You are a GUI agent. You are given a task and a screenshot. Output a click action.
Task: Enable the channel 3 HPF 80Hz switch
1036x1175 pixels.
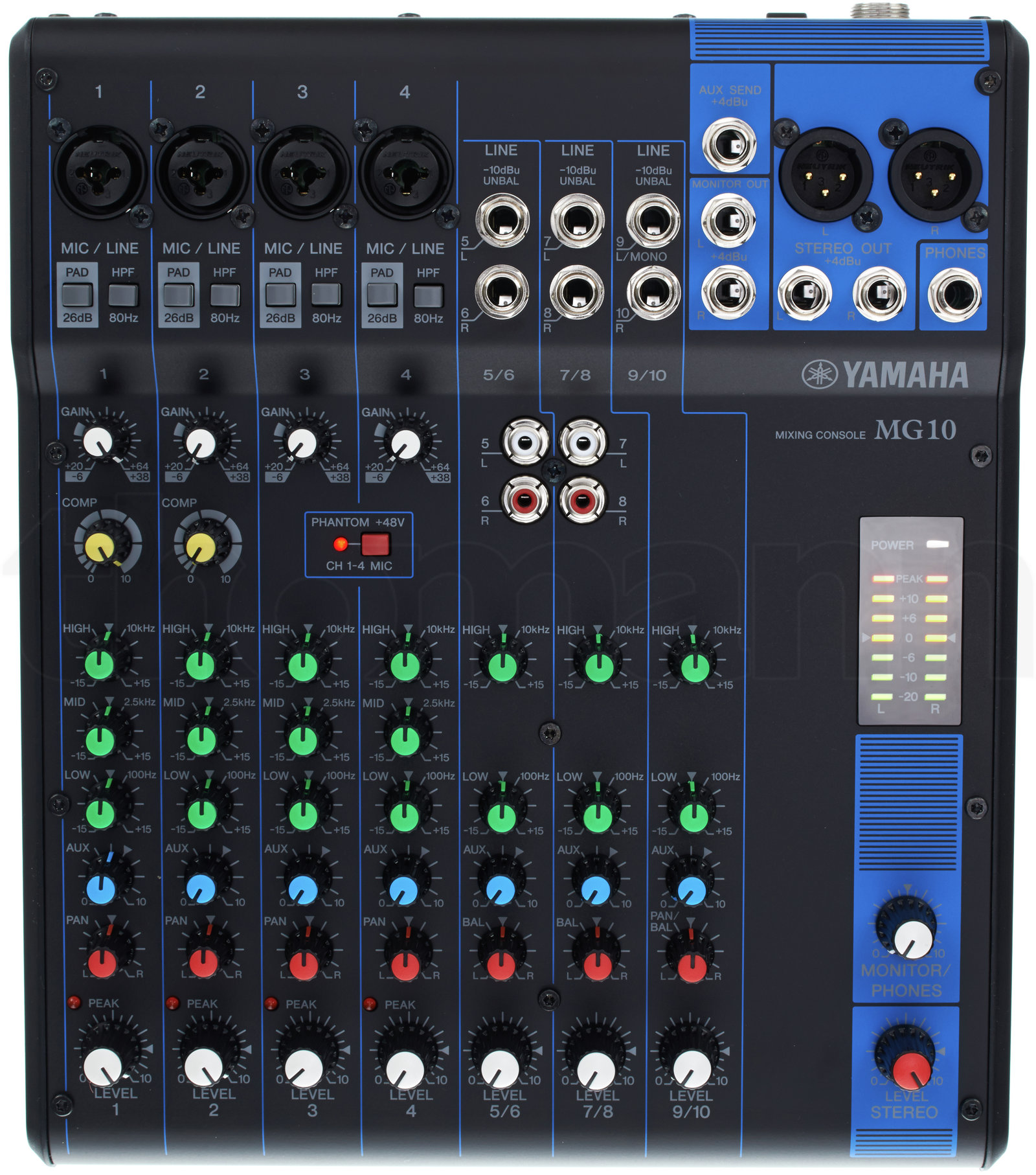tap(326, 295)
